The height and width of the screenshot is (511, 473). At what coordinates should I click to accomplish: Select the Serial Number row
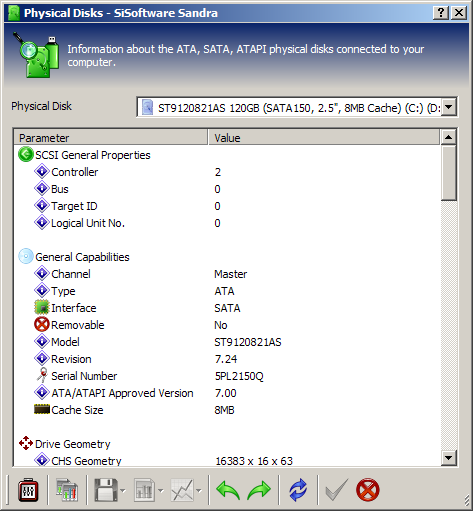(x=227, y=376)
